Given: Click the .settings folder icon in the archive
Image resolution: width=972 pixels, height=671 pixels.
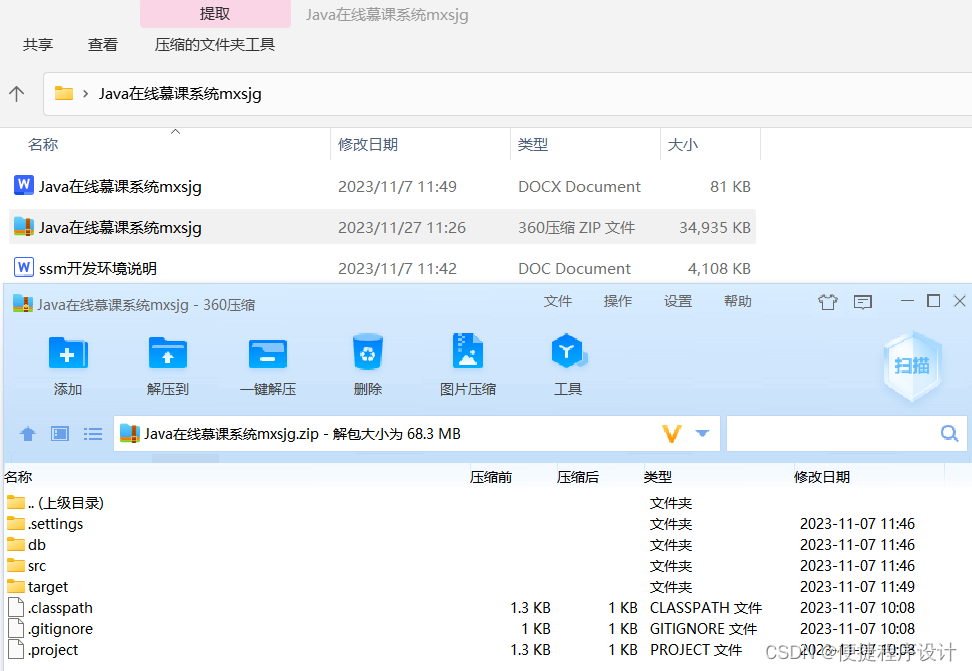Looking at the screenshot, I should [16, 523].
